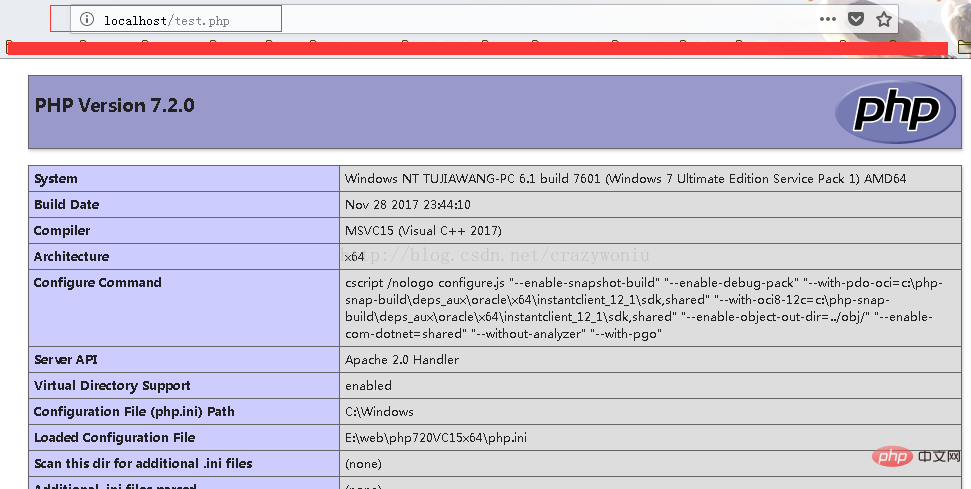The image size is (971, 489).
Task: Bookmark this page with the star icon
Action: pos(884,18)
